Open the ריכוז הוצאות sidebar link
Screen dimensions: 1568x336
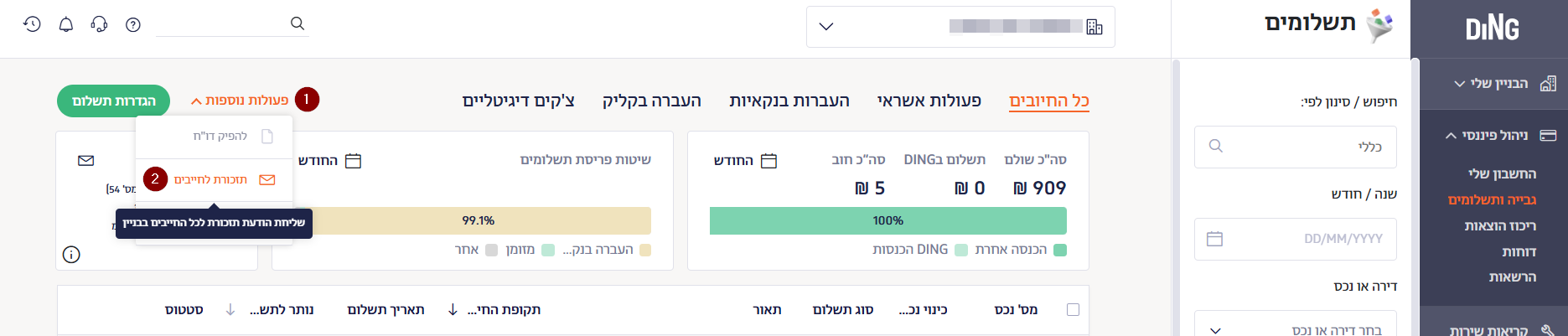tap(1500, 226)
